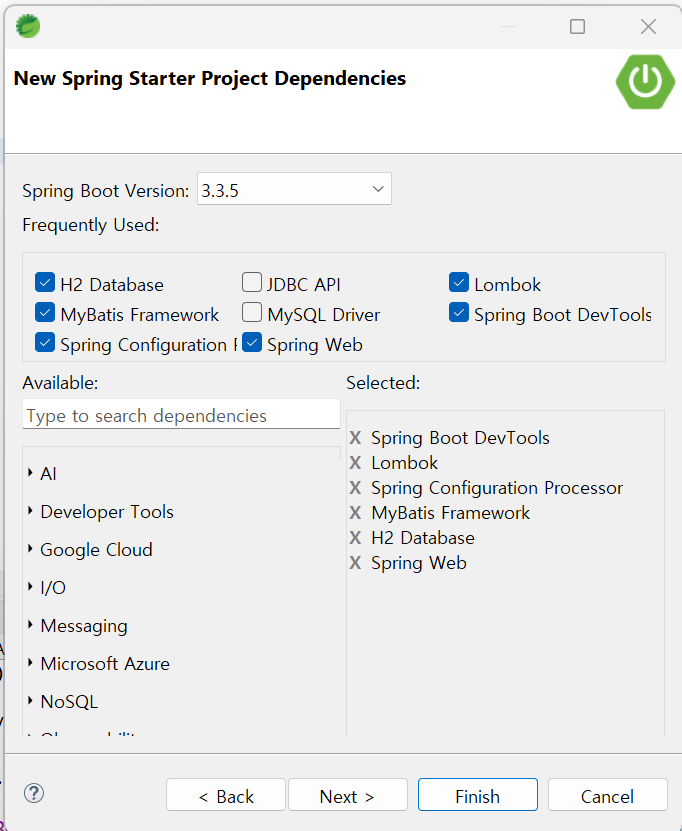The height and width of the screenshot is (831, 682).
Task: Click the dependency search field
Action: point(181,416)
